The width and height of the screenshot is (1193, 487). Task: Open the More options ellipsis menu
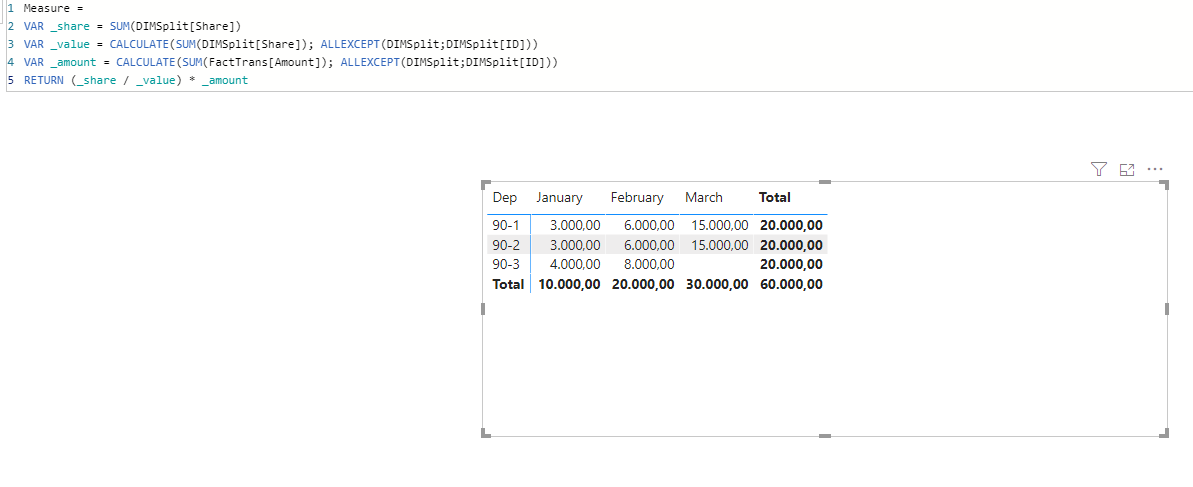1155,169
